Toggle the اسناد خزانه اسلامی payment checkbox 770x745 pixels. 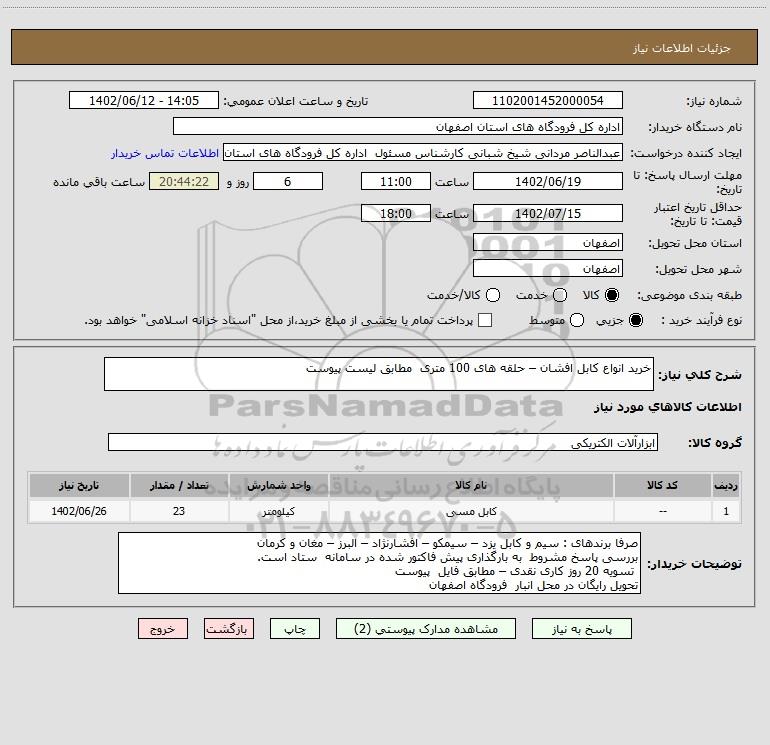click(x=485, y=320)
